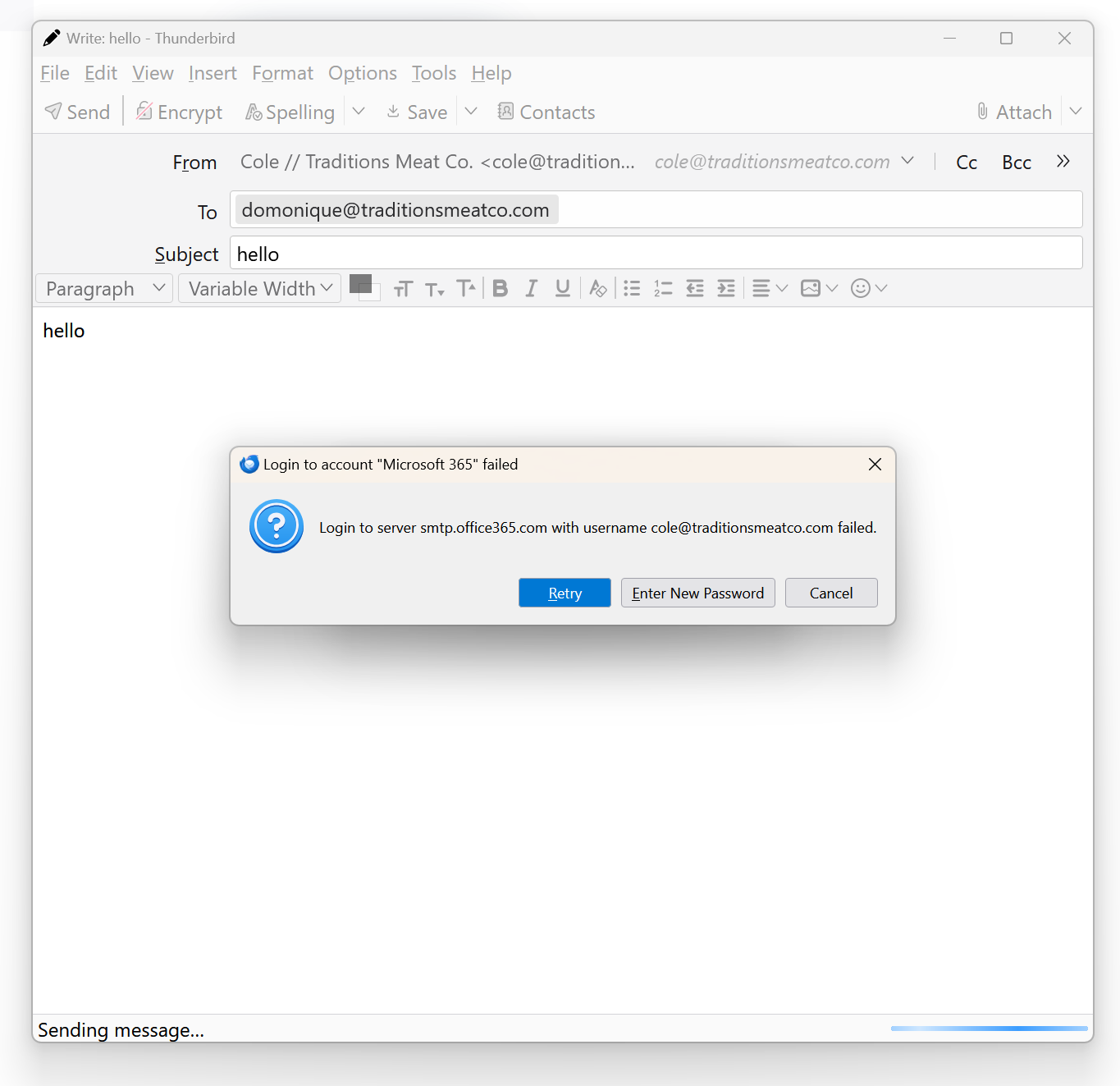This screenshot has height=1086, width=1120.
Task: Apply a numbered list
Action: [x=663, y=288]
